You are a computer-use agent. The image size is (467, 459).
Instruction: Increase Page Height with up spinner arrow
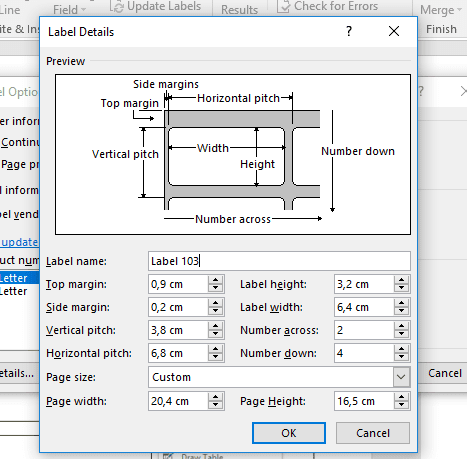coord(401,397)
